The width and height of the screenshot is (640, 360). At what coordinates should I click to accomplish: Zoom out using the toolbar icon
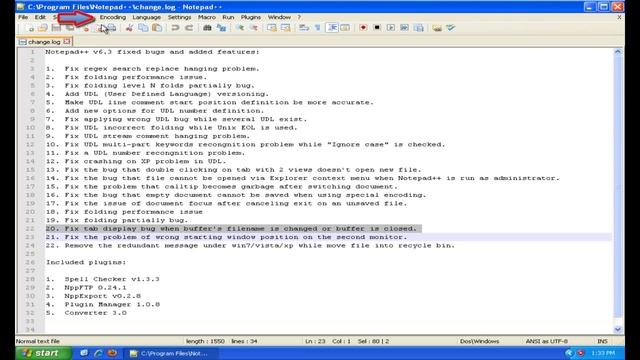tap(253, 28)
